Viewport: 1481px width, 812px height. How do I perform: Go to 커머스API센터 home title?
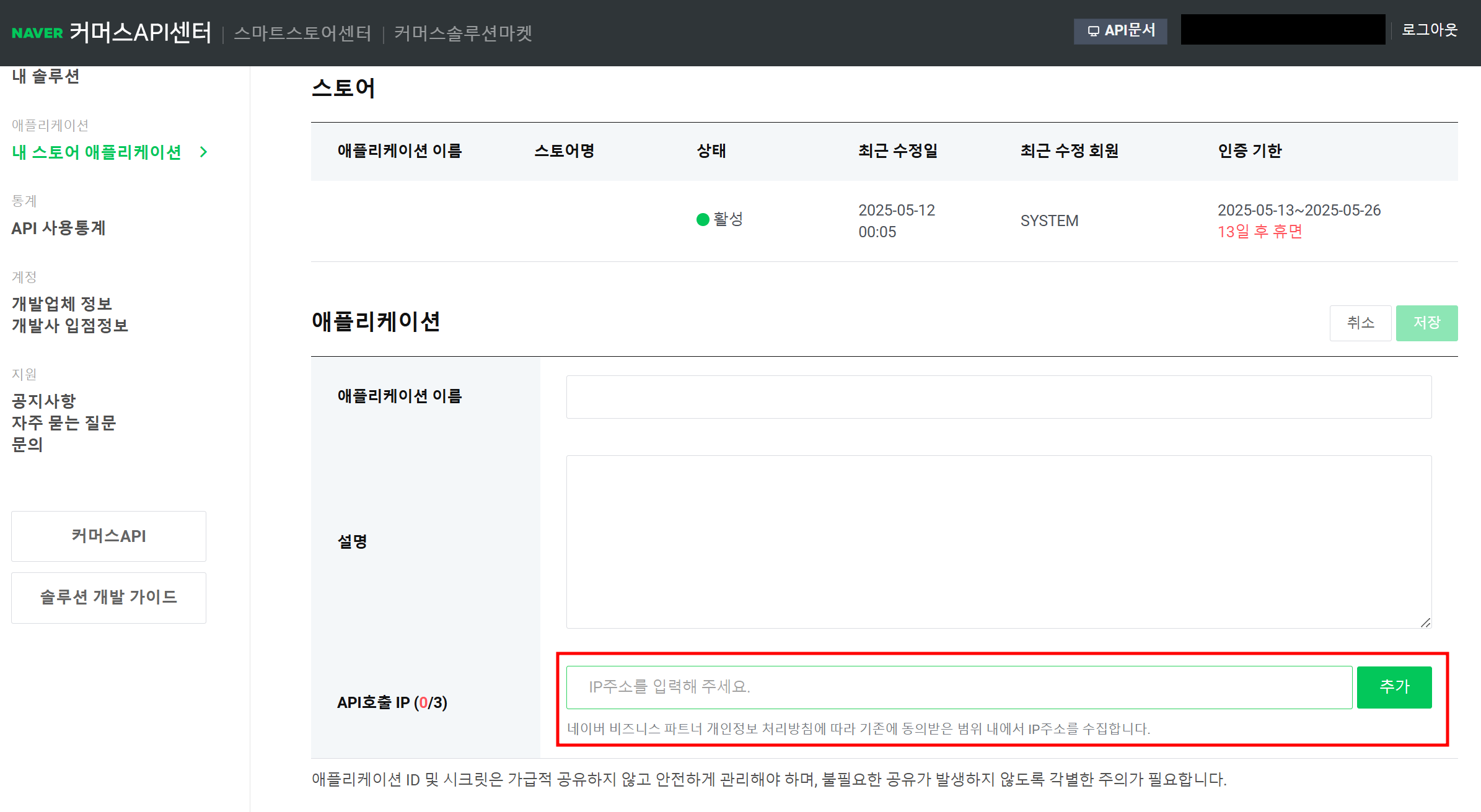(x=141, y=32)
